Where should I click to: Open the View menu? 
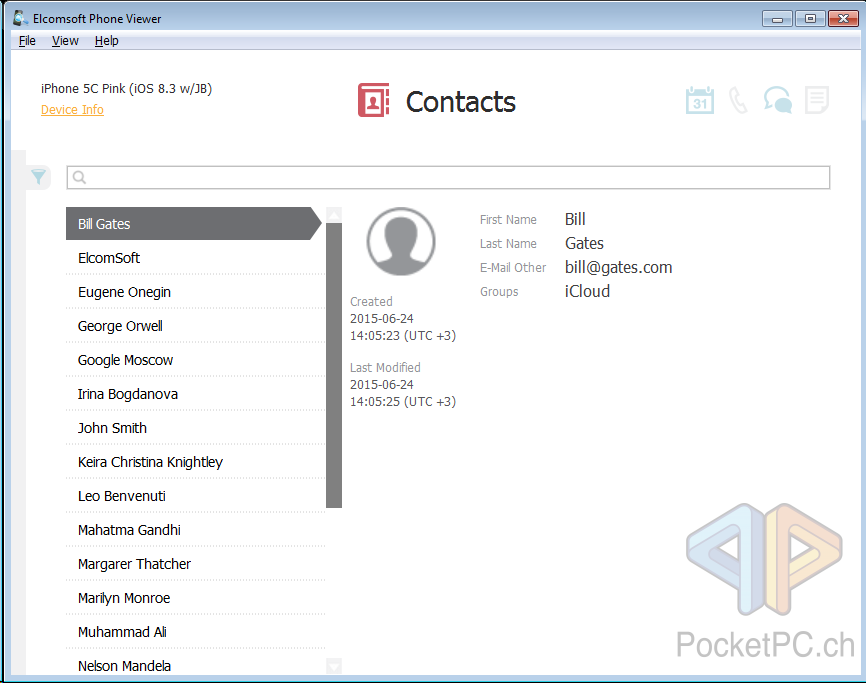click(x=65, y=41)
